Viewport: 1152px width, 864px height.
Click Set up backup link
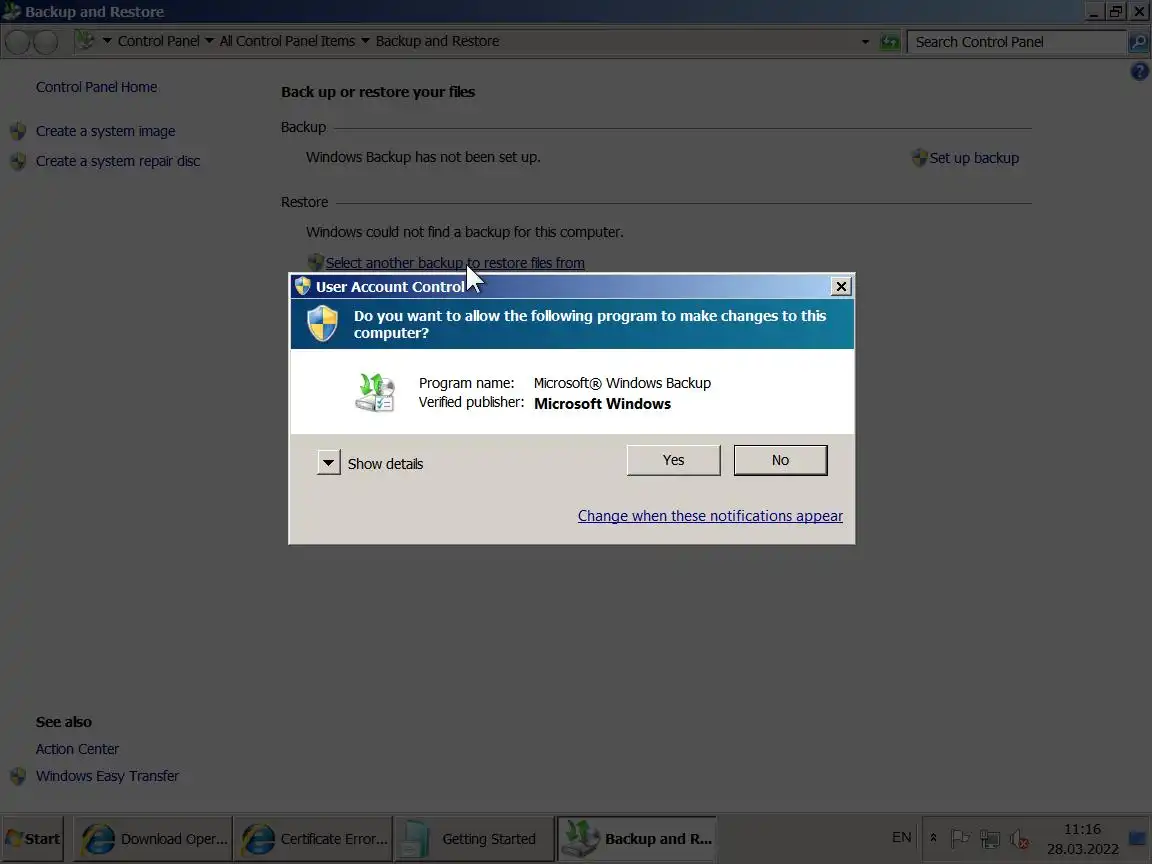click(973, 158)
